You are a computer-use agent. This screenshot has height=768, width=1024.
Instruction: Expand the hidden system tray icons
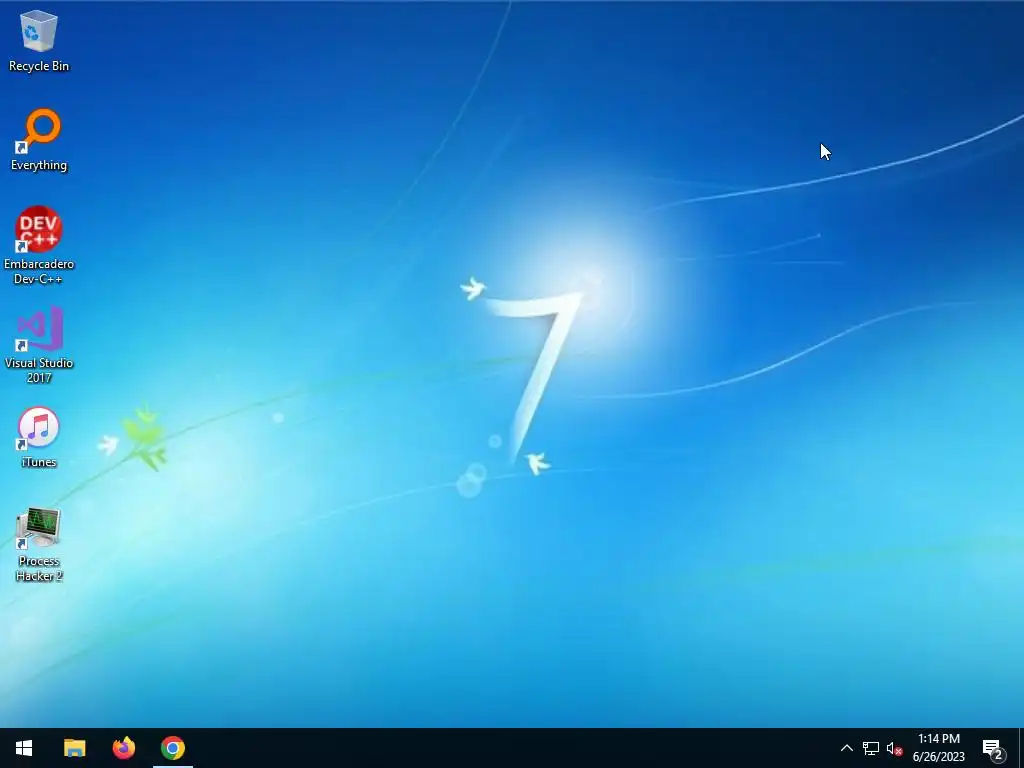point(846,748)
